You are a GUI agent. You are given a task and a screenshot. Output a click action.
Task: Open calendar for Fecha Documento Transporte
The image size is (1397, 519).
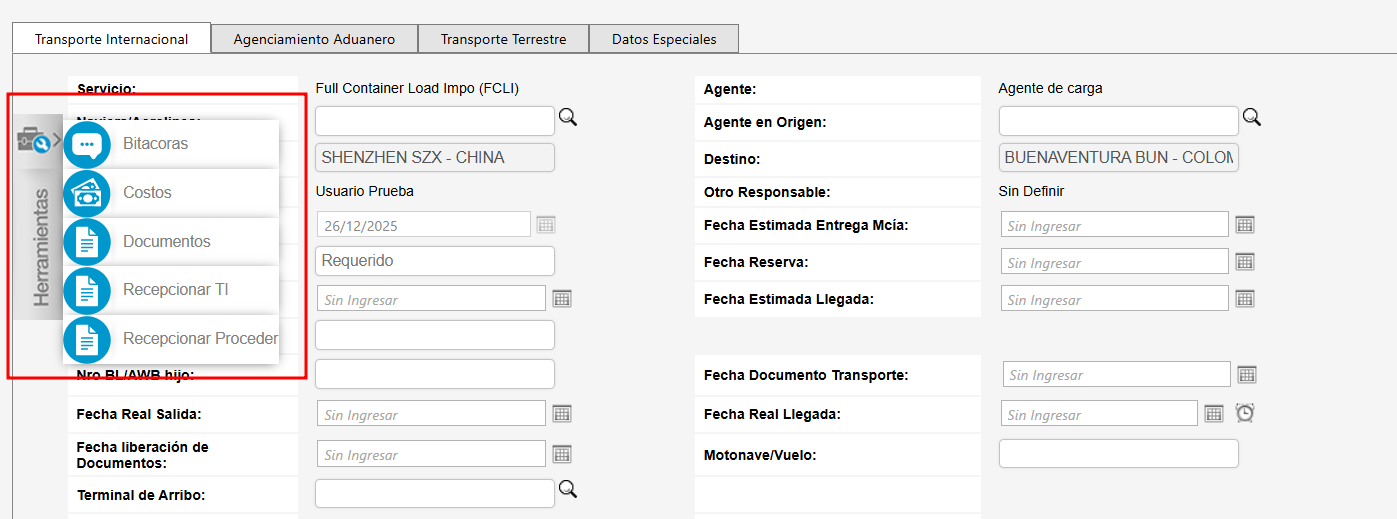[1247, 375]
